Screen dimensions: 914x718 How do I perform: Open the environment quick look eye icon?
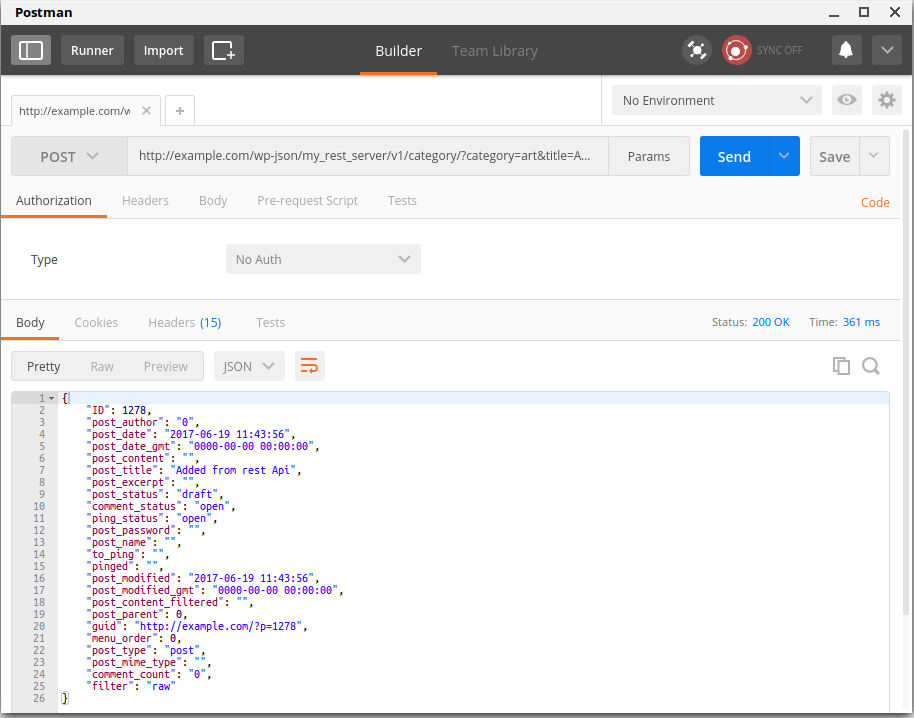(846, 100)
